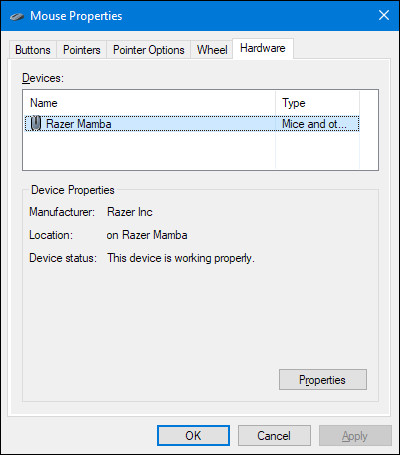The width and height of the screenshot is (400, 455).
Task: Go to the Pointer Options tab
Action: point(149,50)
